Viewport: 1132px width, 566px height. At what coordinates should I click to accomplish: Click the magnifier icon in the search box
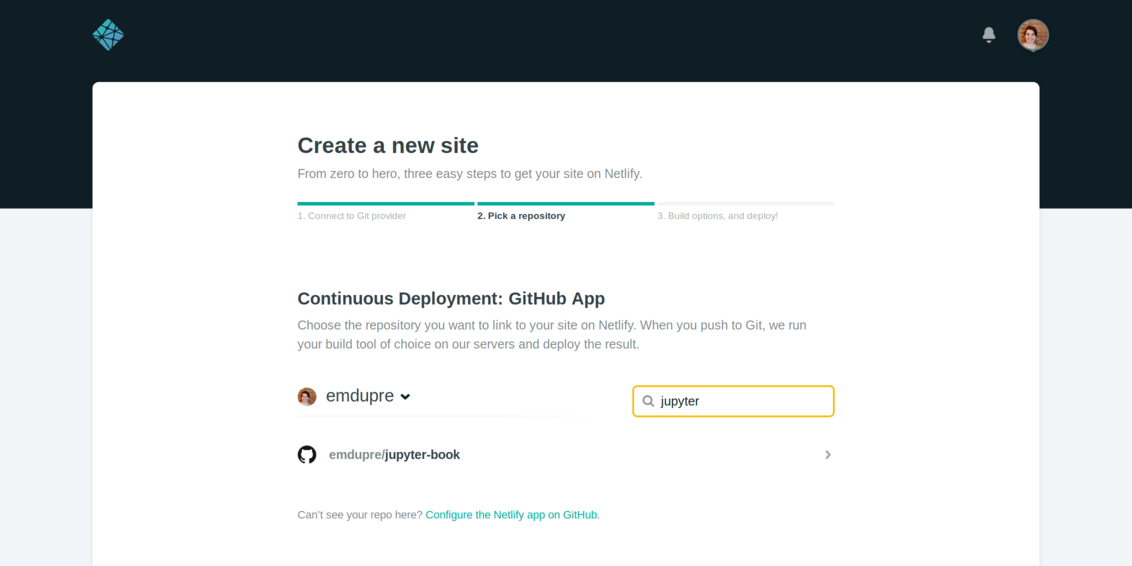pos(648,401)
